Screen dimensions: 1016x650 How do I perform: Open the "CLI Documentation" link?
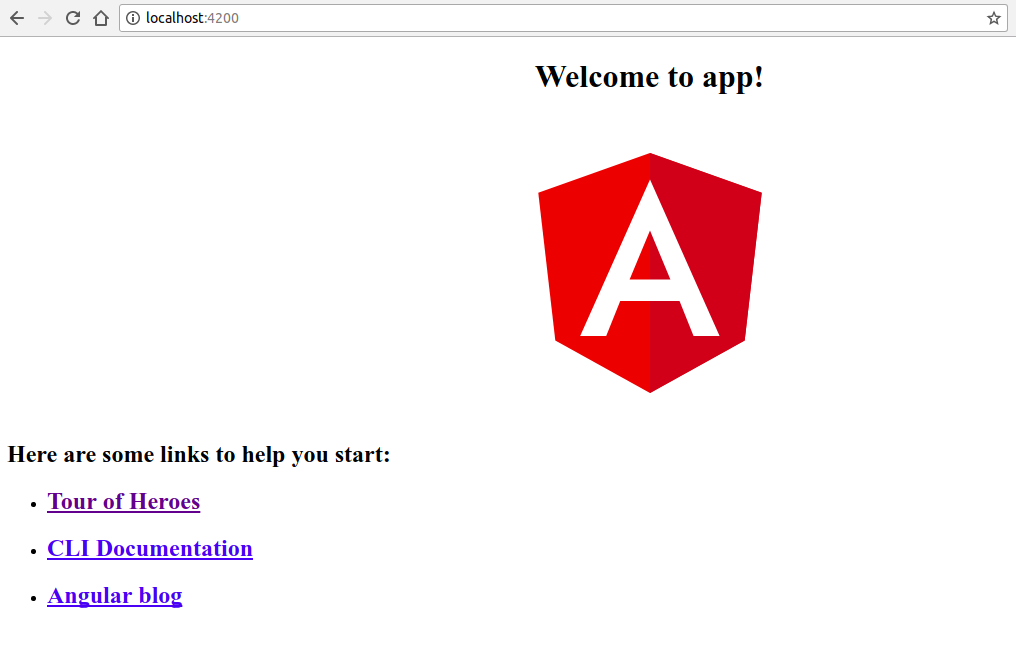pyautogui.click(x=150, y=548)
